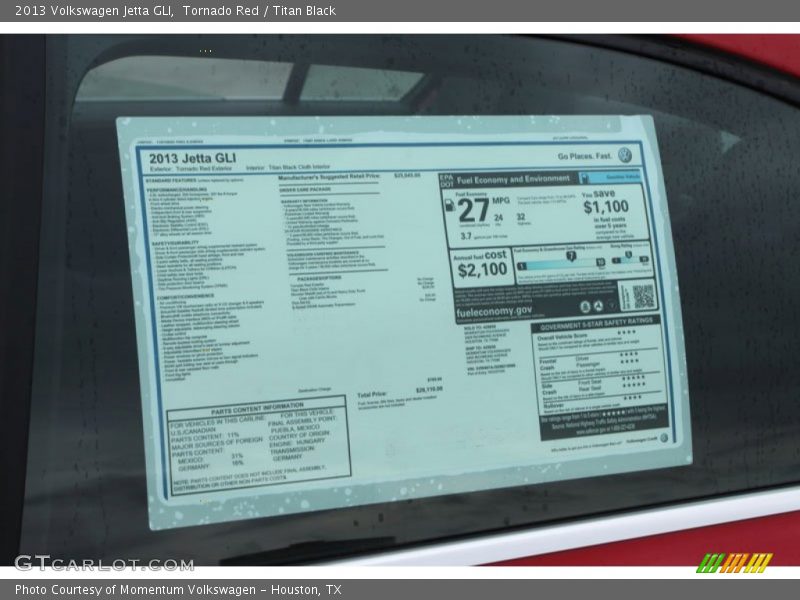Screen dimensions: 800x600
Task: Click the Volkswagen logo beside Go Places. Fast.
Action: tap(625, 155)
